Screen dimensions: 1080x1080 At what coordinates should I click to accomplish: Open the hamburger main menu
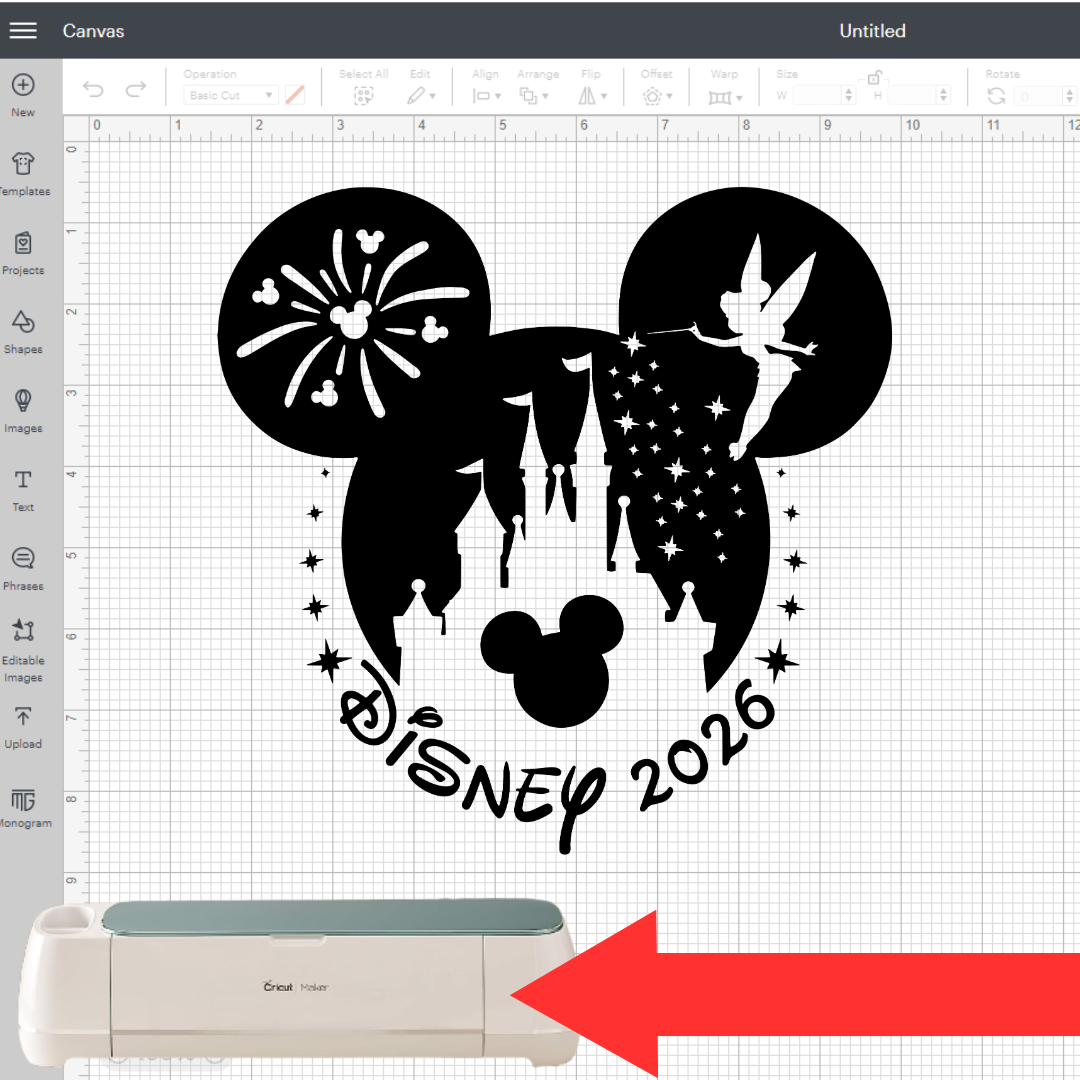(23, 30)
